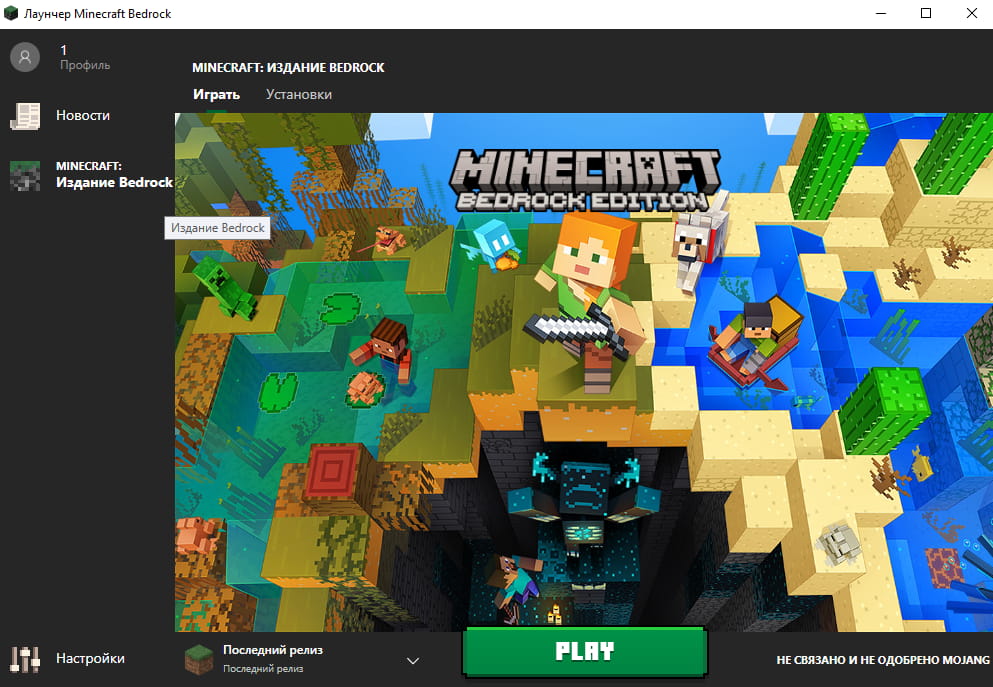Click the green PLAY button

[x=585, y=652]
